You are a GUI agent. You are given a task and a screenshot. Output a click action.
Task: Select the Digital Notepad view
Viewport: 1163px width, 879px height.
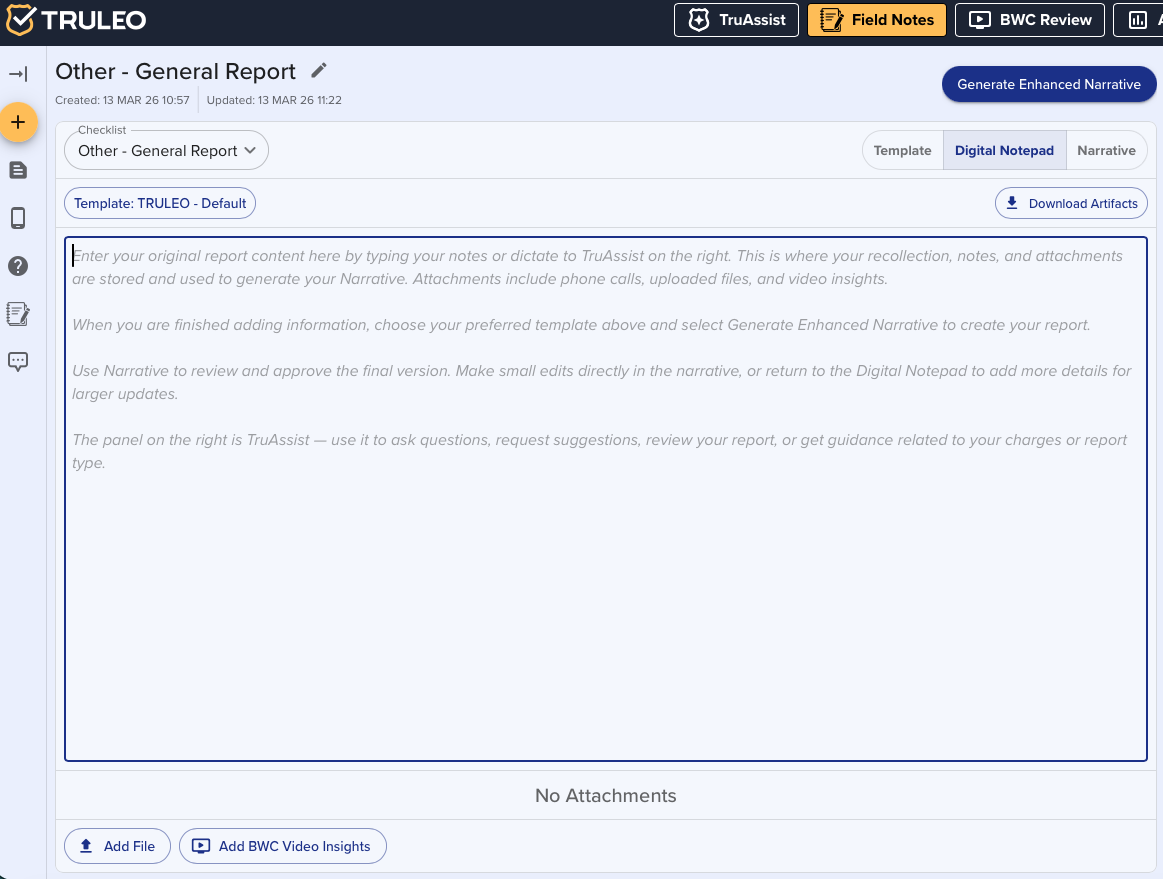click(1004, 151)
